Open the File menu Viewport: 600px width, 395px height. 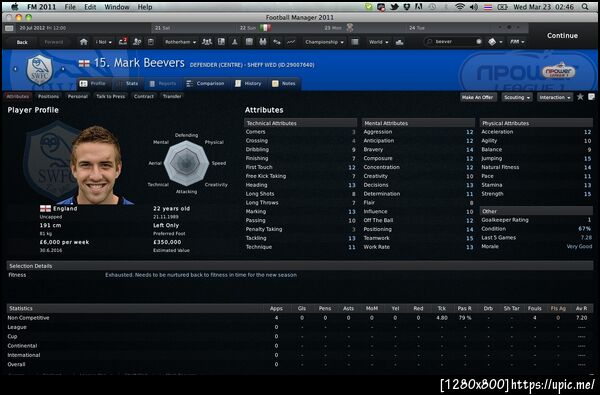tap(70, 7)
